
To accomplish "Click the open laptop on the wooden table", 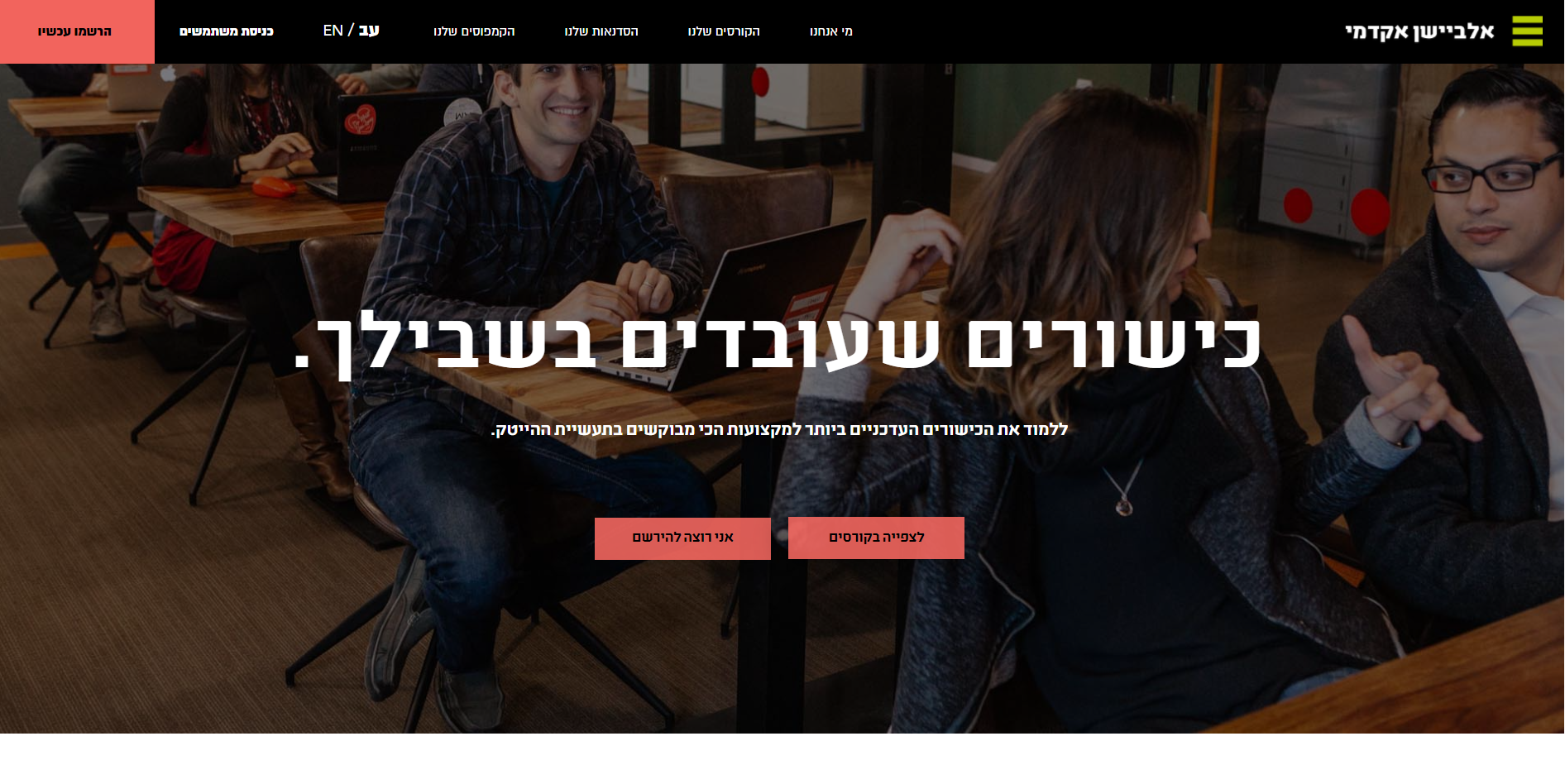I will tap(744, 306).
